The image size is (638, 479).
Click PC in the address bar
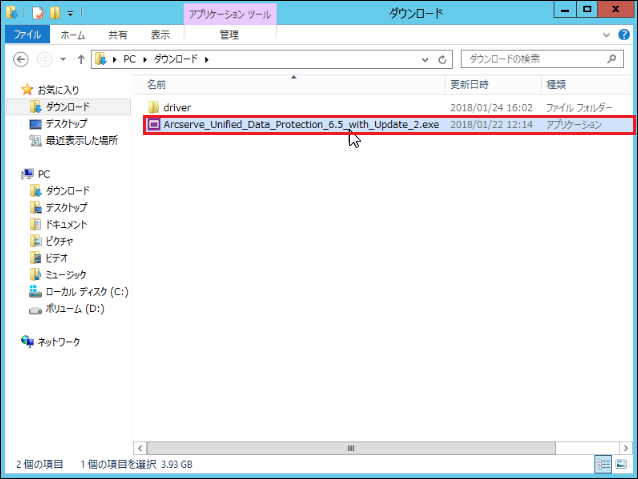point(129,59)
